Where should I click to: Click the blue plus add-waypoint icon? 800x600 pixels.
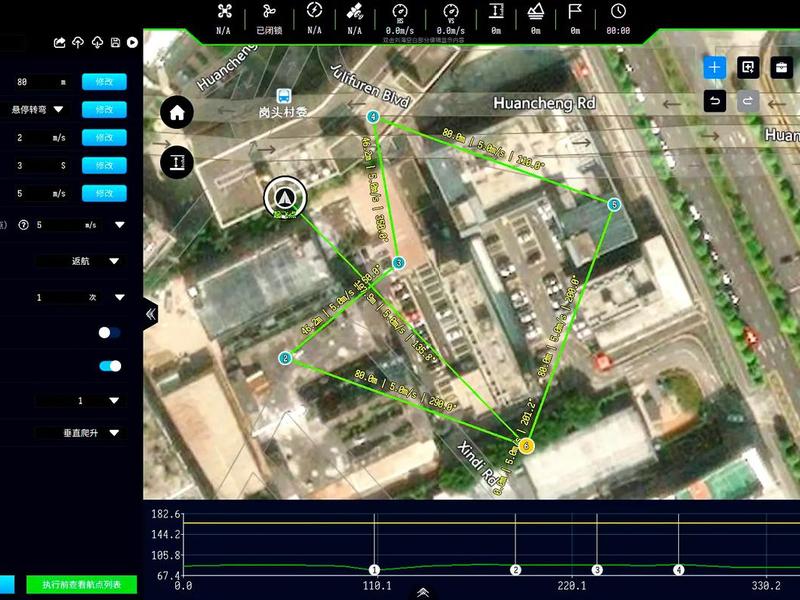point(714,67)
